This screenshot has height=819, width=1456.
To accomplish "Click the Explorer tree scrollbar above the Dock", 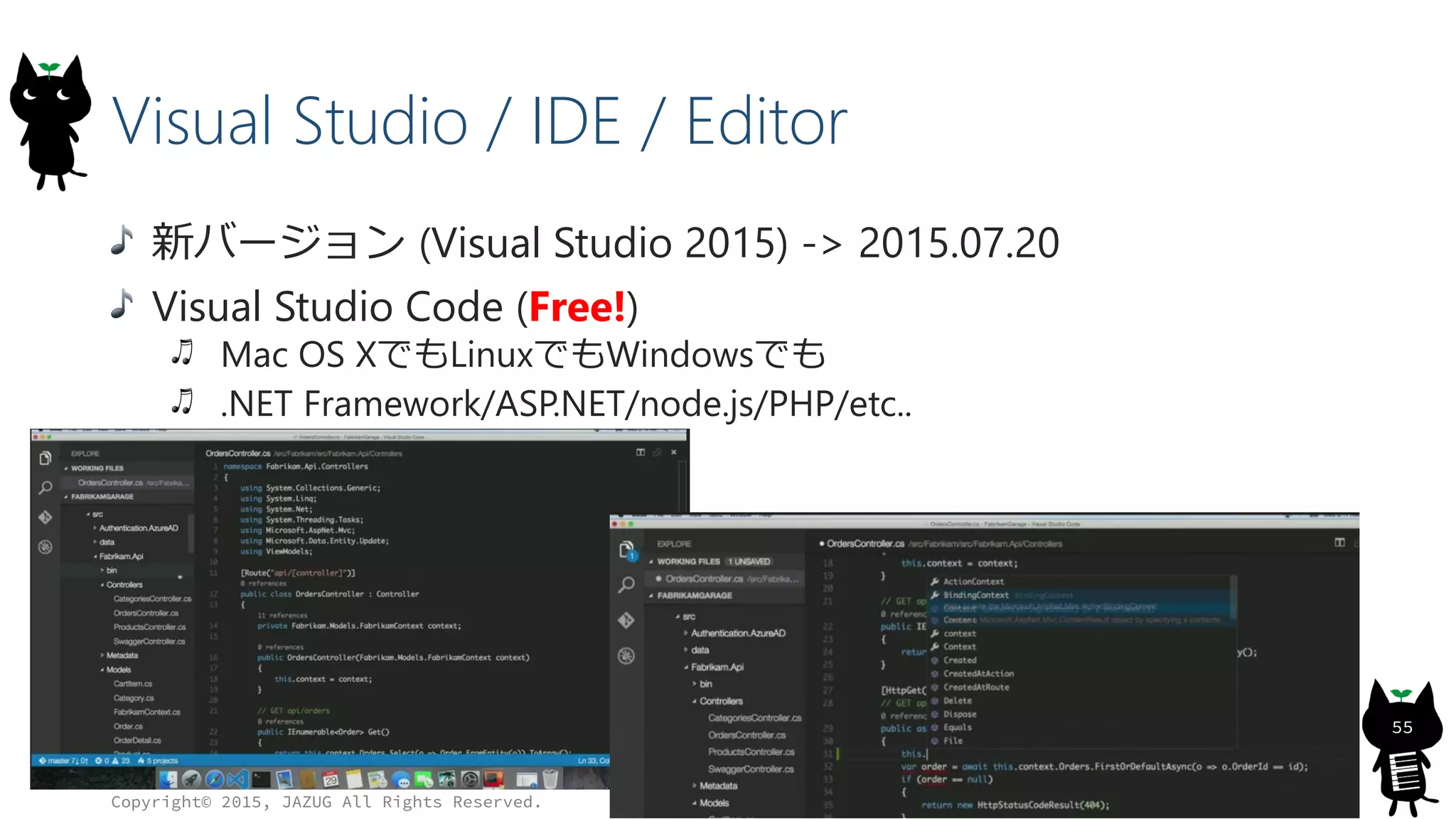I will tap(191, 533).
